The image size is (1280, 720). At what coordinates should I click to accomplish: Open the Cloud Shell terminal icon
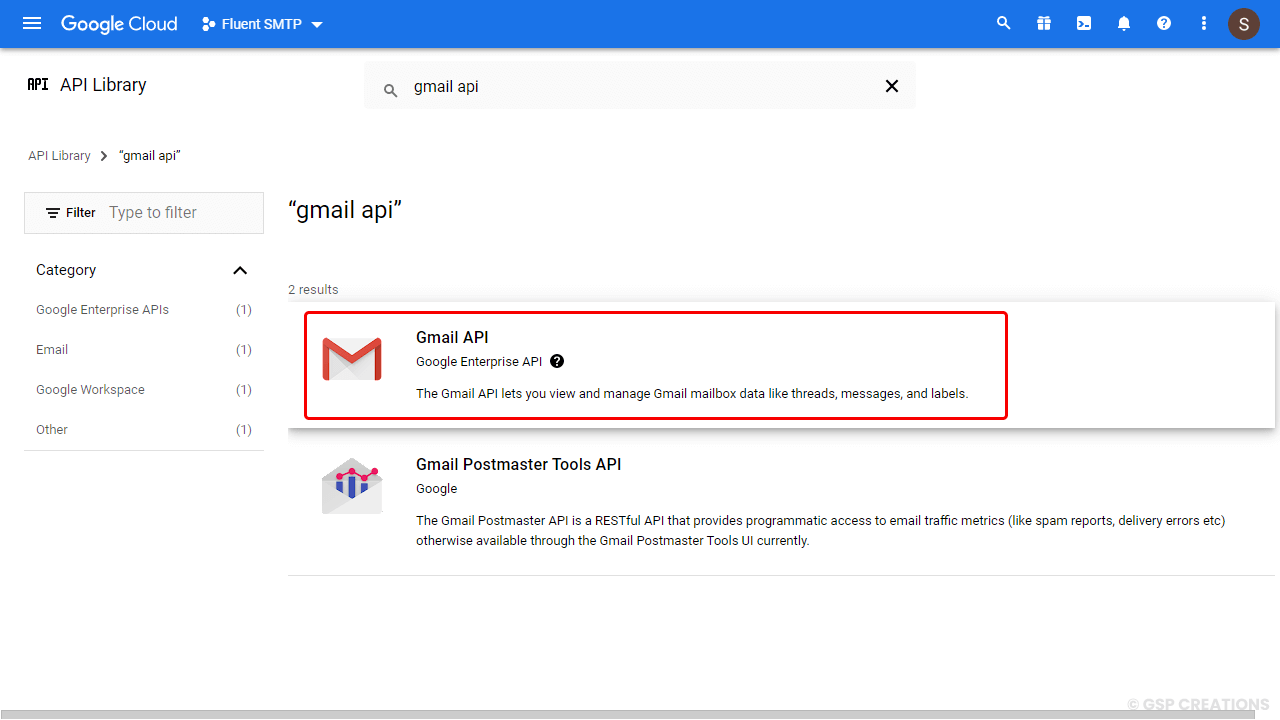pos(1083,23)
